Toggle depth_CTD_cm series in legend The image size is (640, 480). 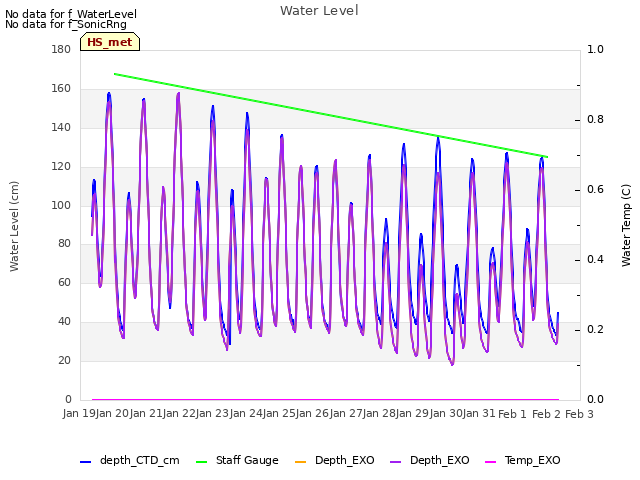pyautogui.click(x=130, y=460)
